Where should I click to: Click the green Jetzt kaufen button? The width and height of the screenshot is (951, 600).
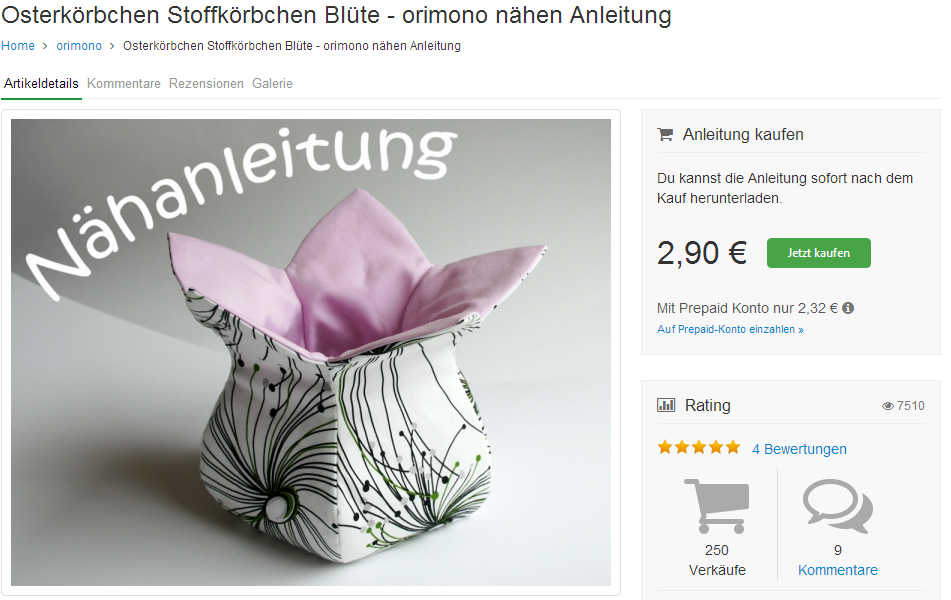coord(819,253)
